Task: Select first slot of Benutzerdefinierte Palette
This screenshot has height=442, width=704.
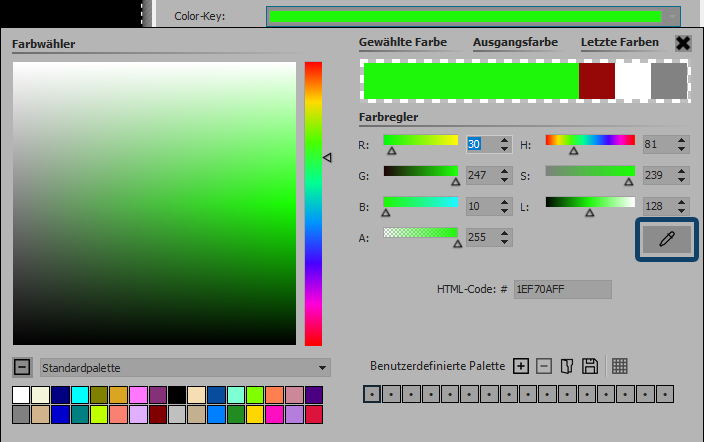Action: point(372,394)
